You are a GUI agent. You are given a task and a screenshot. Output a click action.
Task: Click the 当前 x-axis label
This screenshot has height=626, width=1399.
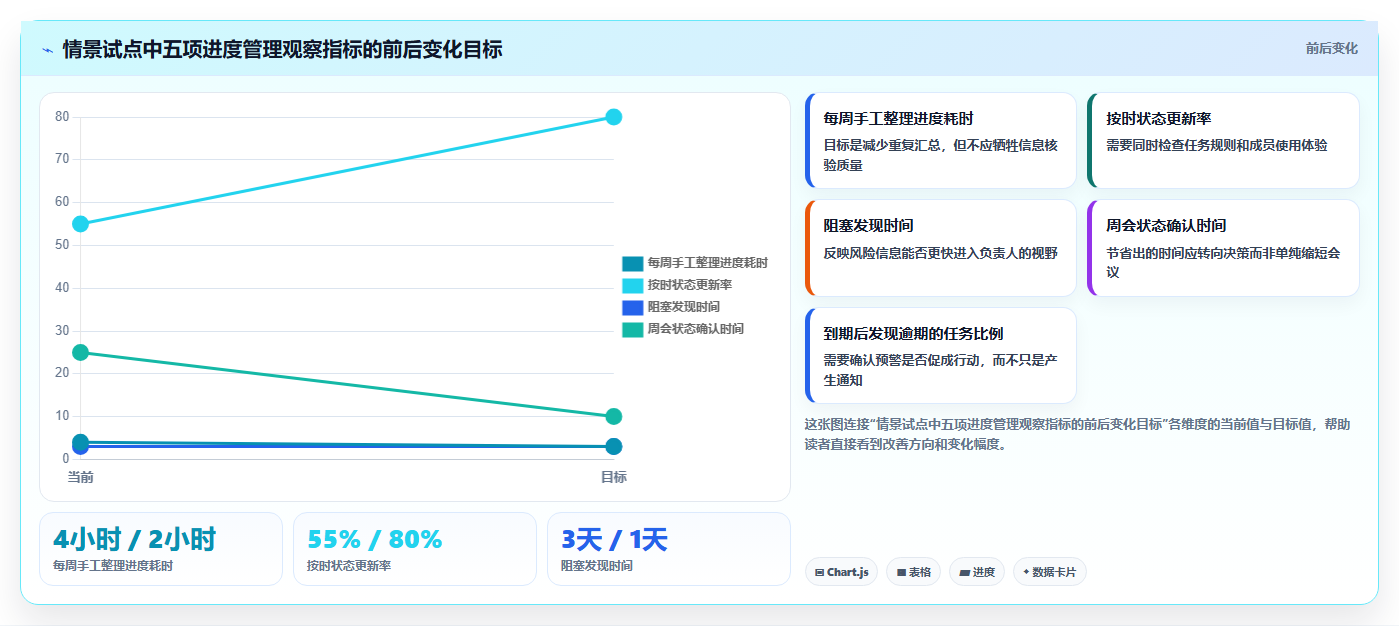(x=81, y=477)
